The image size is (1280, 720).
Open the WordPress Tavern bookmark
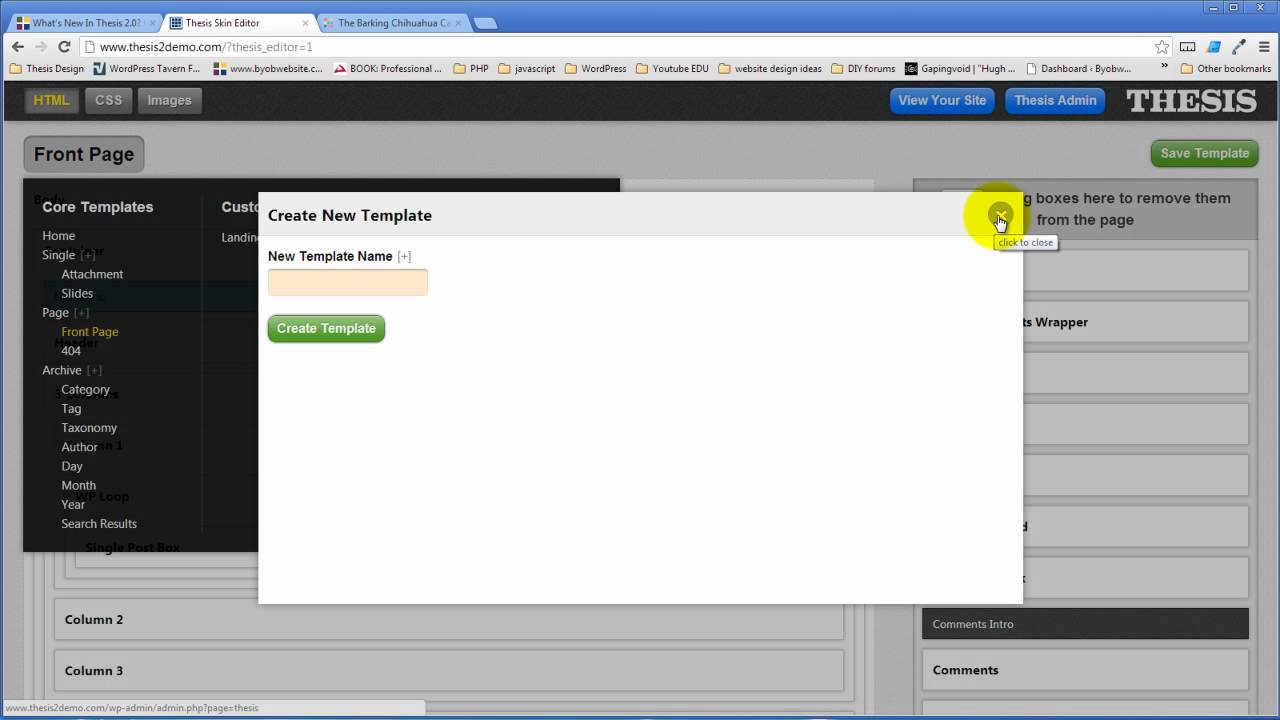tap(147, 69)
